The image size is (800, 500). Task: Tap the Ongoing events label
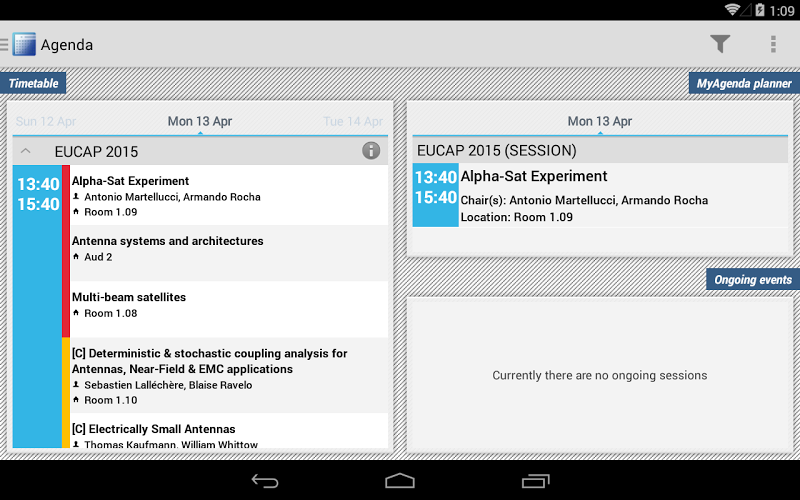click(x=753, y=280)
